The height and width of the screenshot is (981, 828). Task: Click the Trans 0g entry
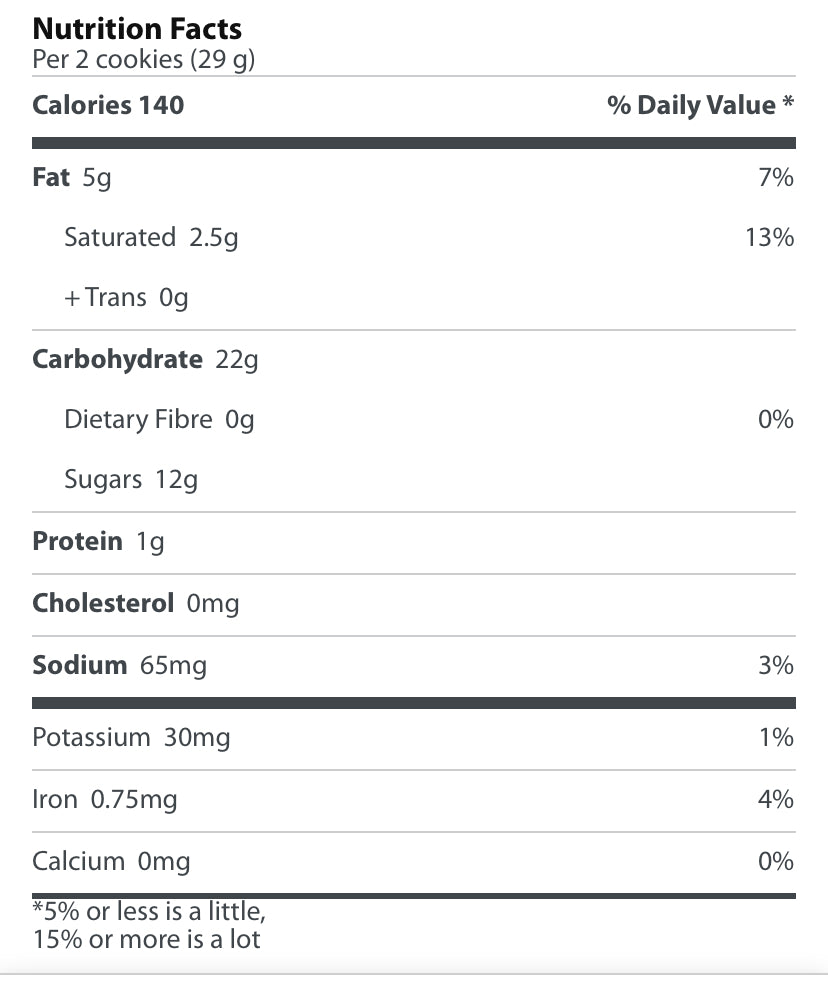tap(127, 298)
